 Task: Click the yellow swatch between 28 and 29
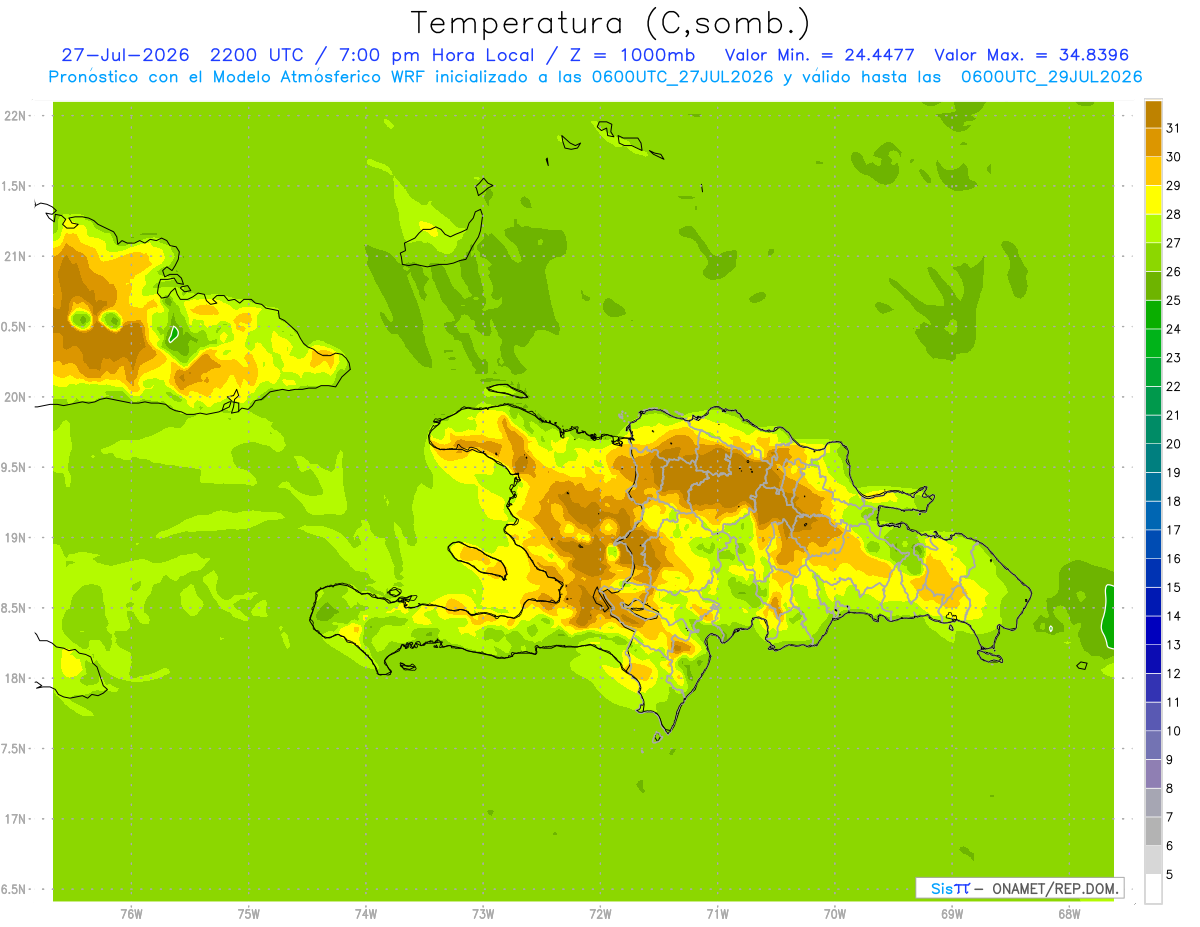click(x=1153, y=199)
